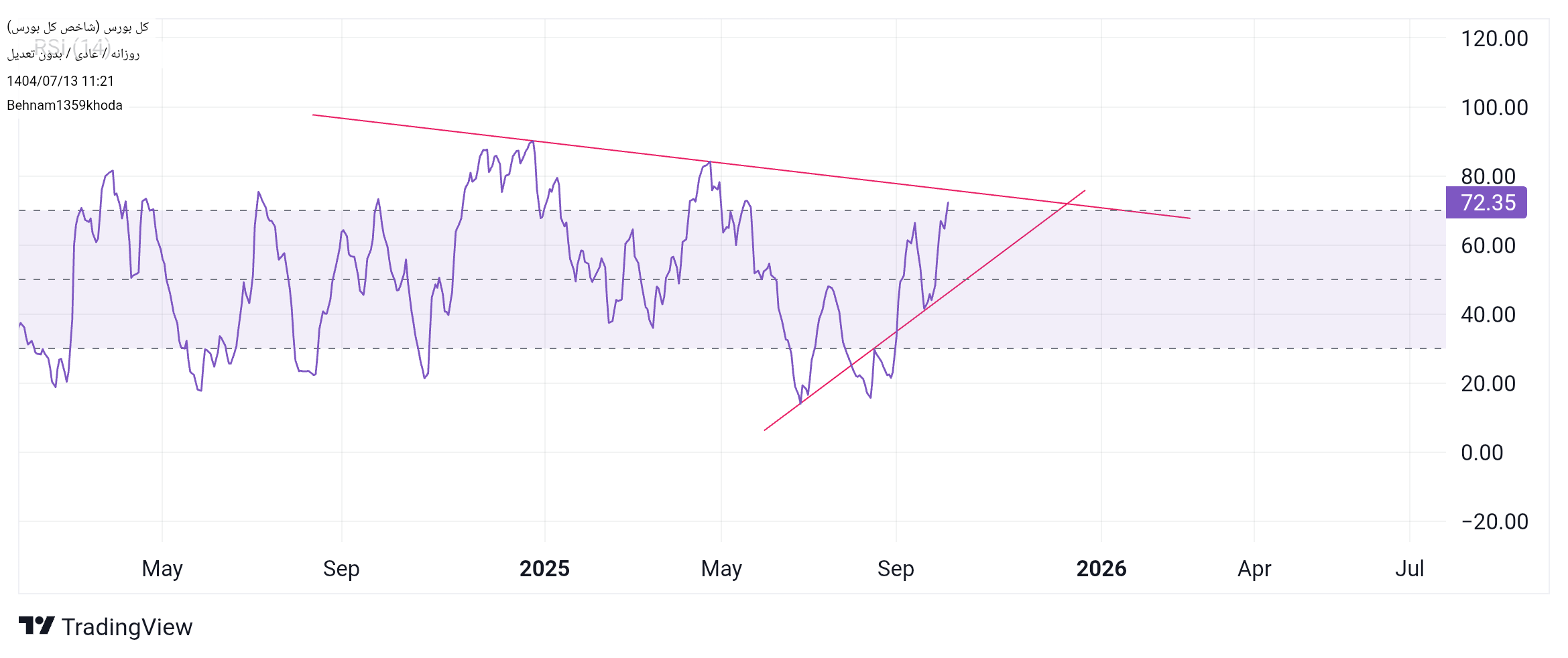Click the 20.00 value on the scale

click(x=1488, y=384)
